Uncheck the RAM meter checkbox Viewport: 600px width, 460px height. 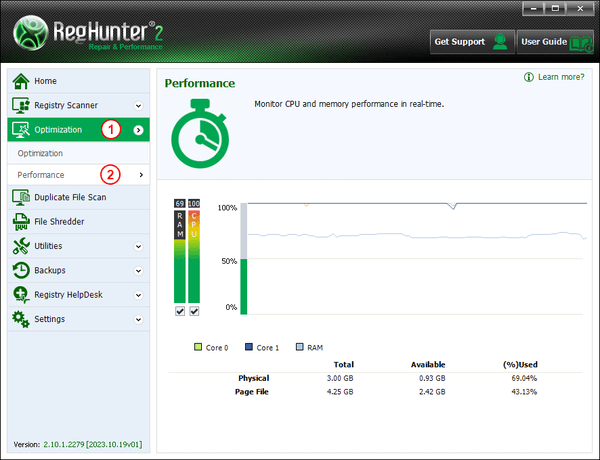click(x=180, y=311)
